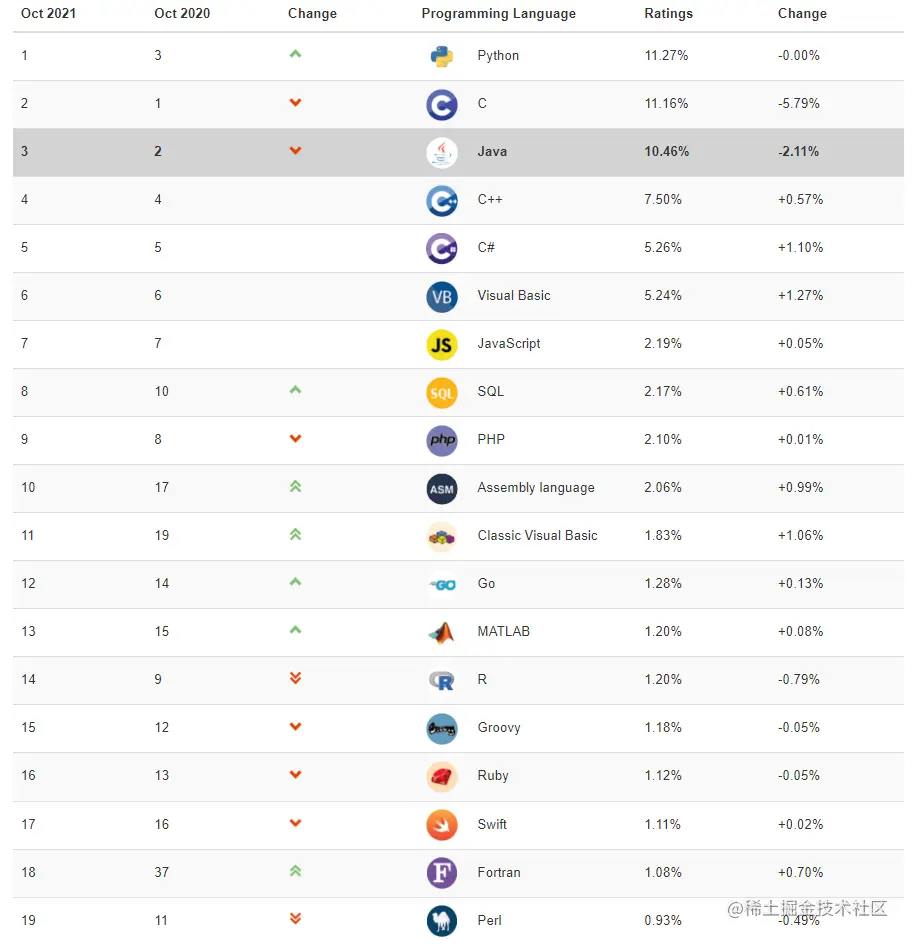Select the dark ASM Assembly icon
Screen dimensions: 913x944
pyautogui.click(x=442, y=488)
